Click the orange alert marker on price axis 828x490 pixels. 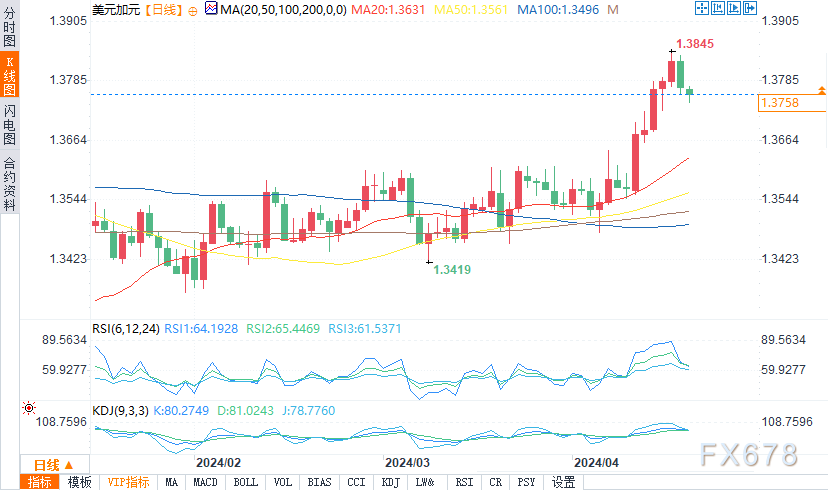[x=822, y=91]
